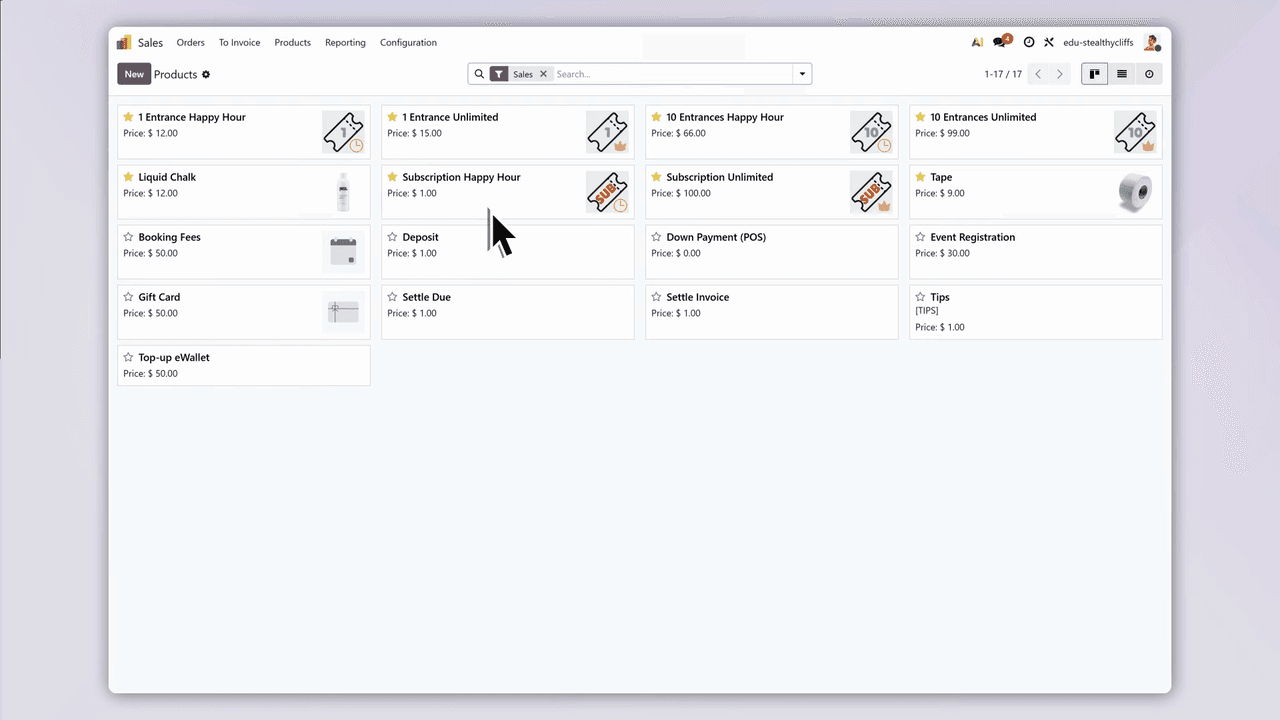This screenshot has height=720, width=1280.
Task: Click the gear icon next to Products
Action: (206, 75)
